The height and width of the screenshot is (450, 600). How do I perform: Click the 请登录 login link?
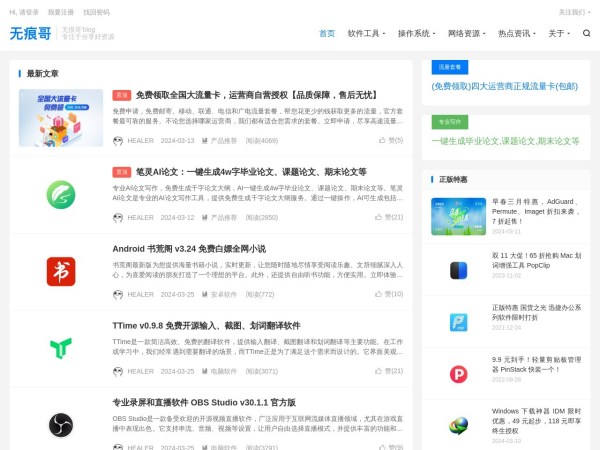29,12
